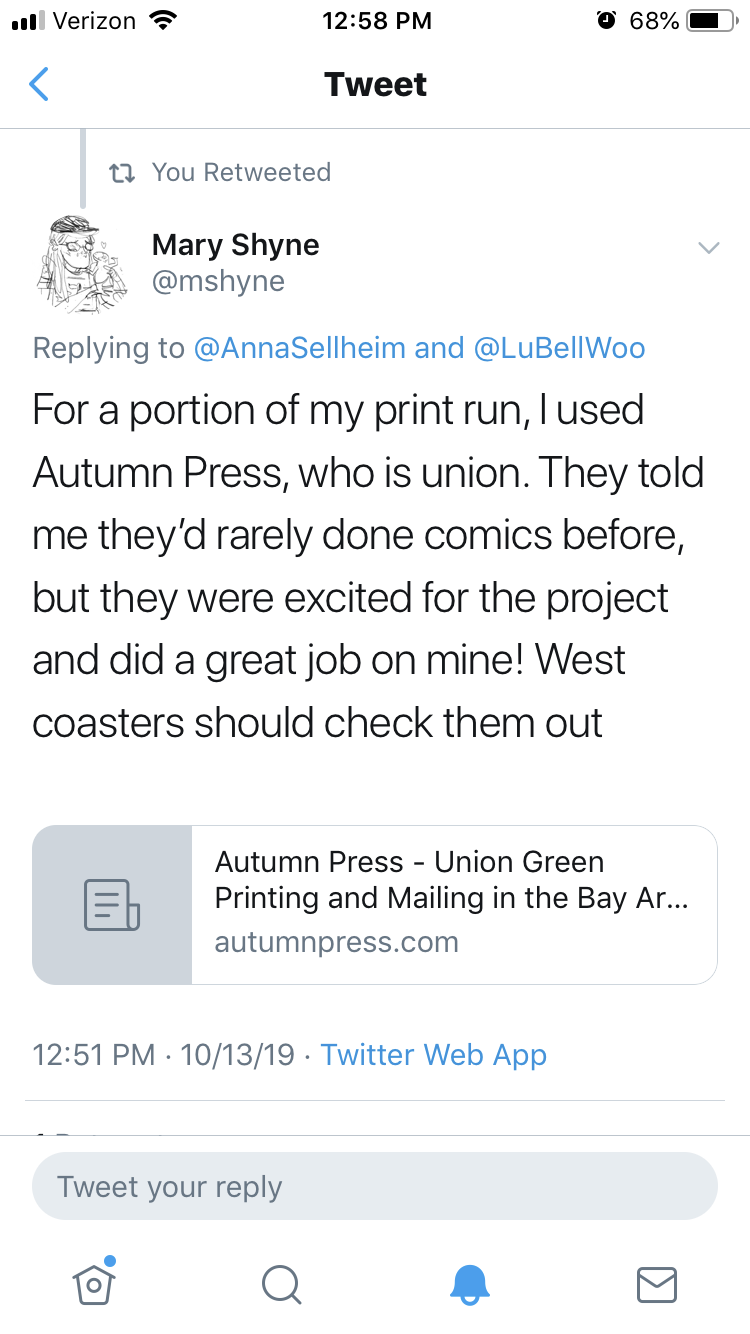750x1334 pixels.
Task: Open the Home tab icon
Action: (94, 1282)
